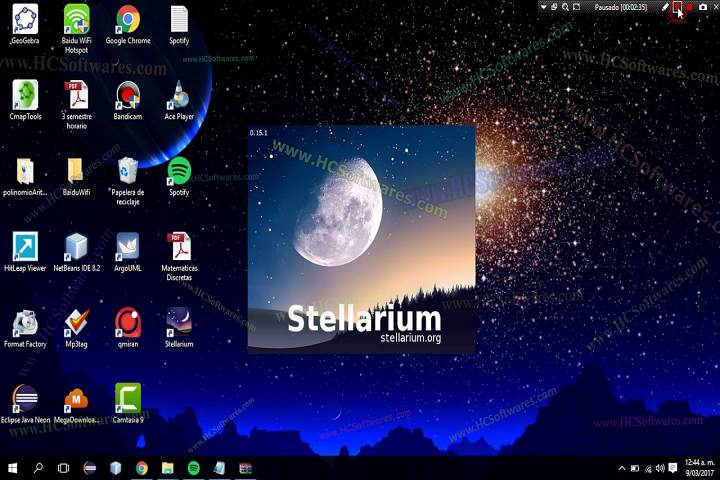Take a screenshot with the camera icon
This screenshot has width=720, height=480.
[702, 7]
